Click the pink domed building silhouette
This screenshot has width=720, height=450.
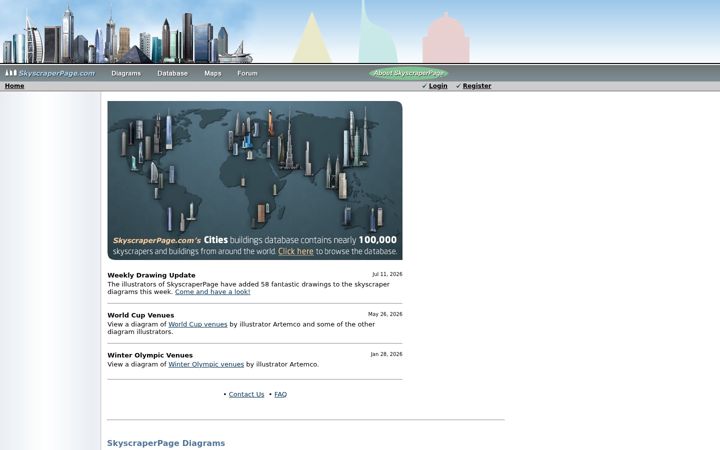click(446, 39)
